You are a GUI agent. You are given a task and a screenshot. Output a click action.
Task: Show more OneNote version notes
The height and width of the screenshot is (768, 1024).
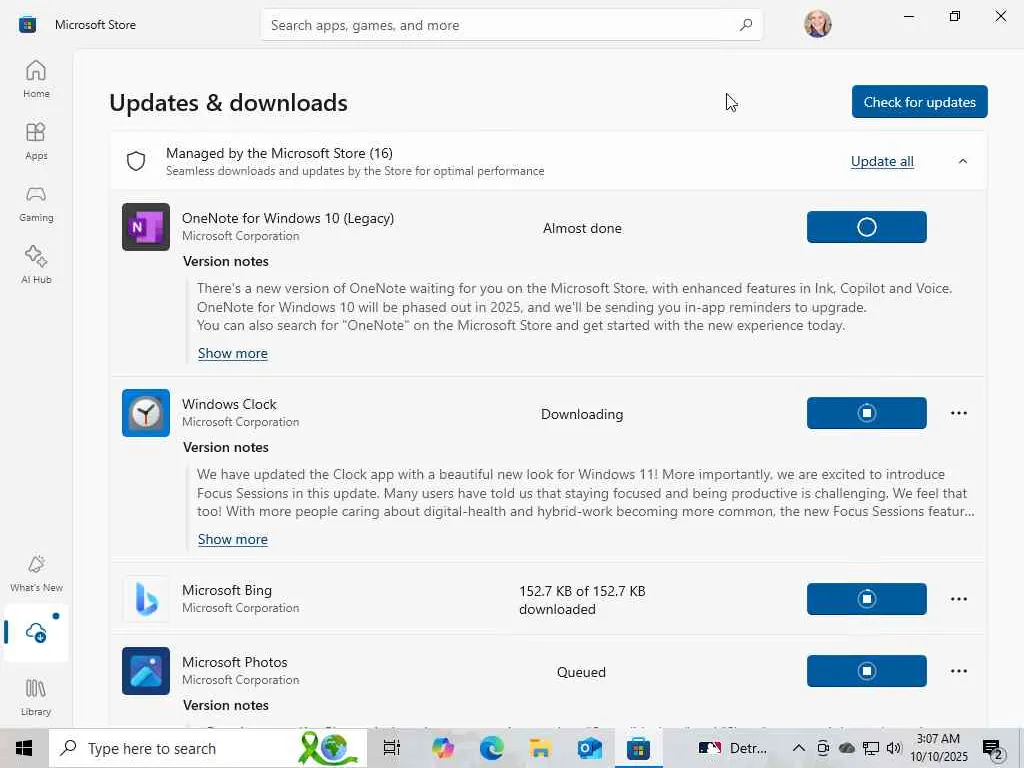(232, 353)
